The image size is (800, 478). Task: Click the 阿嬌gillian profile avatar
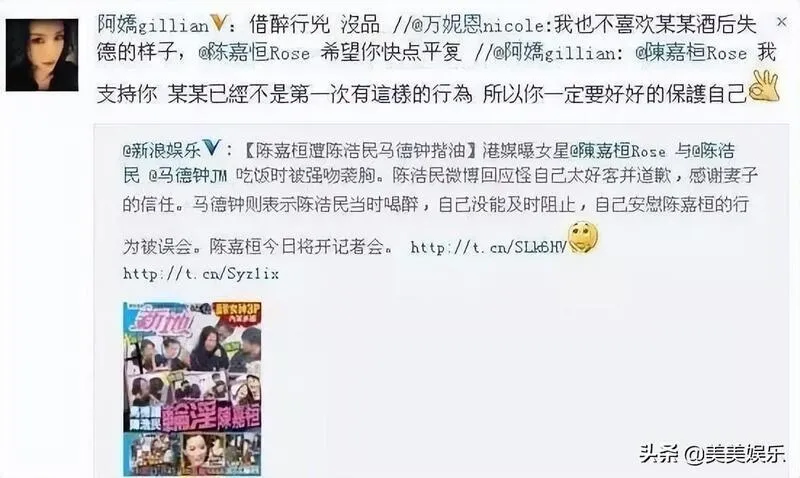pyautogui.click(x=42, y=55)
